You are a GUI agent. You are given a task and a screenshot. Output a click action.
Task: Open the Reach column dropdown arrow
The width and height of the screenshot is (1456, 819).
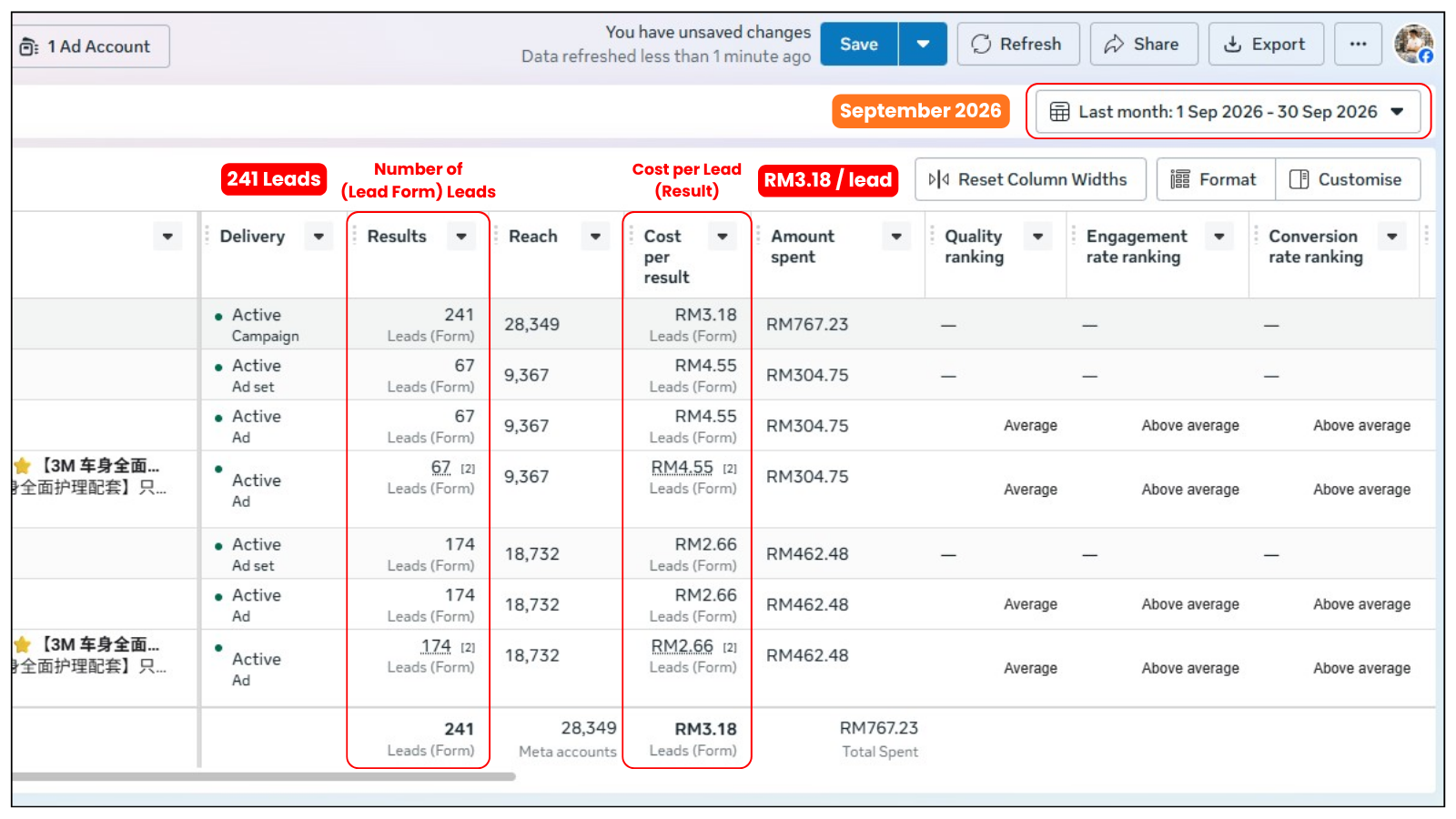595,237
